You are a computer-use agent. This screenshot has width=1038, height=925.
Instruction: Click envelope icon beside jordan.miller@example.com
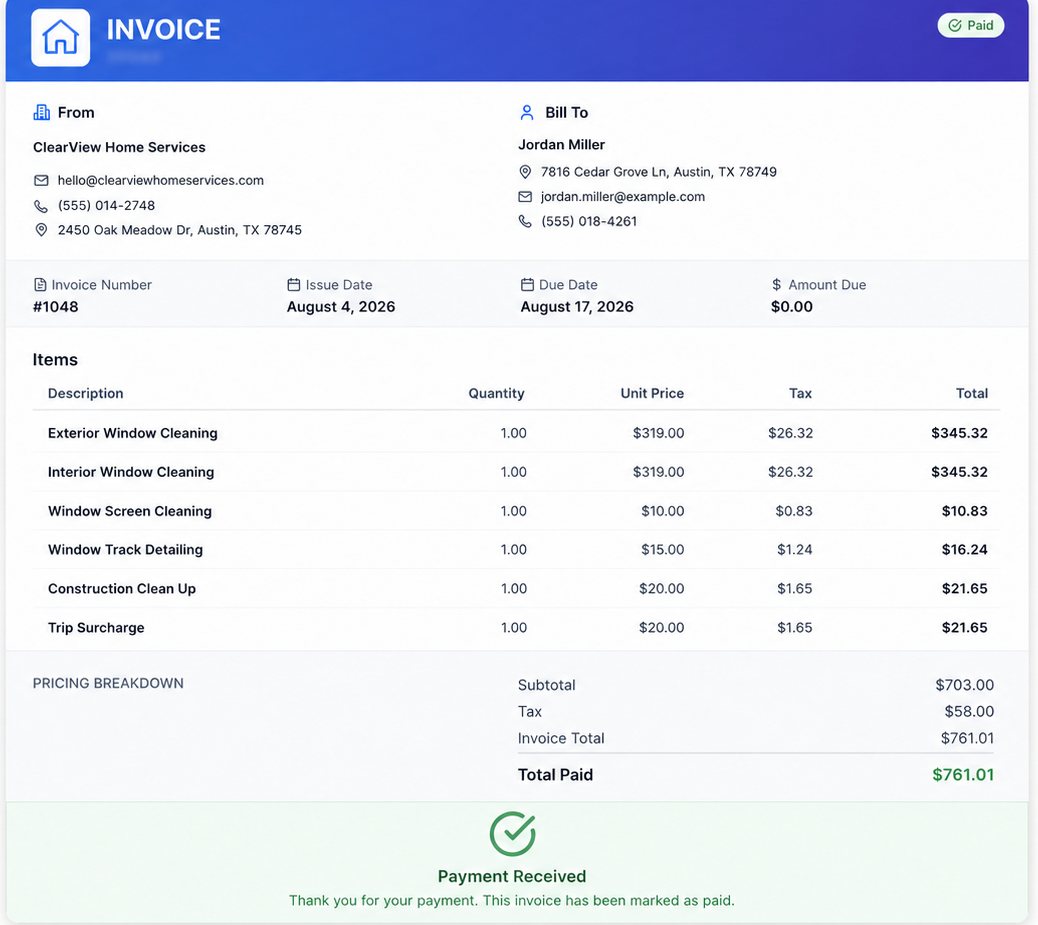[x=525, y=197]
